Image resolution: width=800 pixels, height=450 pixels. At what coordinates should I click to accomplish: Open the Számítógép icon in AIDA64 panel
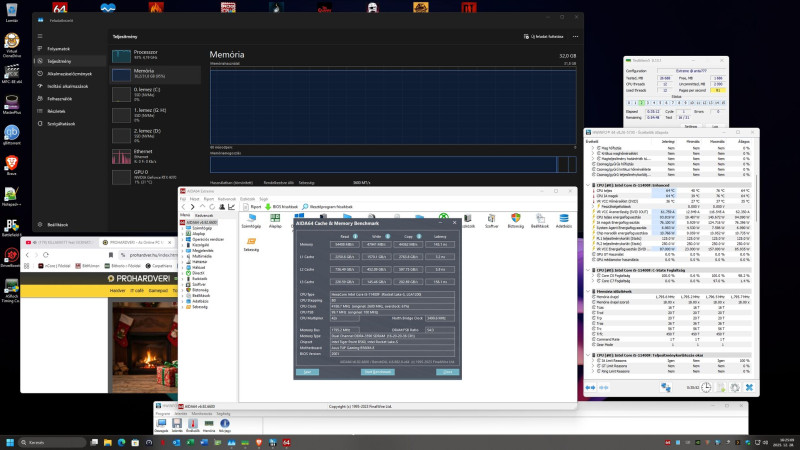(x=253, y=220)
